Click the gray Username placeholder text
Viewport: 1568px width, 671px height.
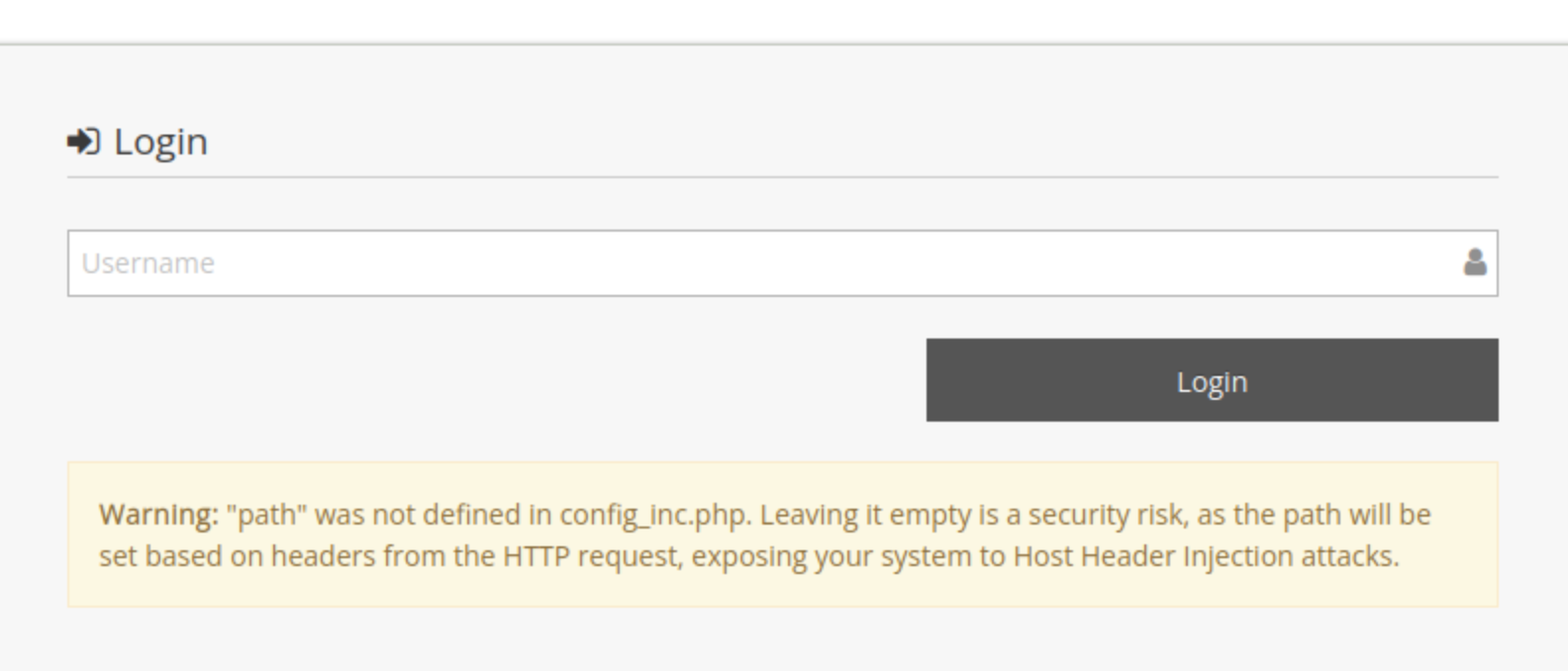tap(147, 263)
